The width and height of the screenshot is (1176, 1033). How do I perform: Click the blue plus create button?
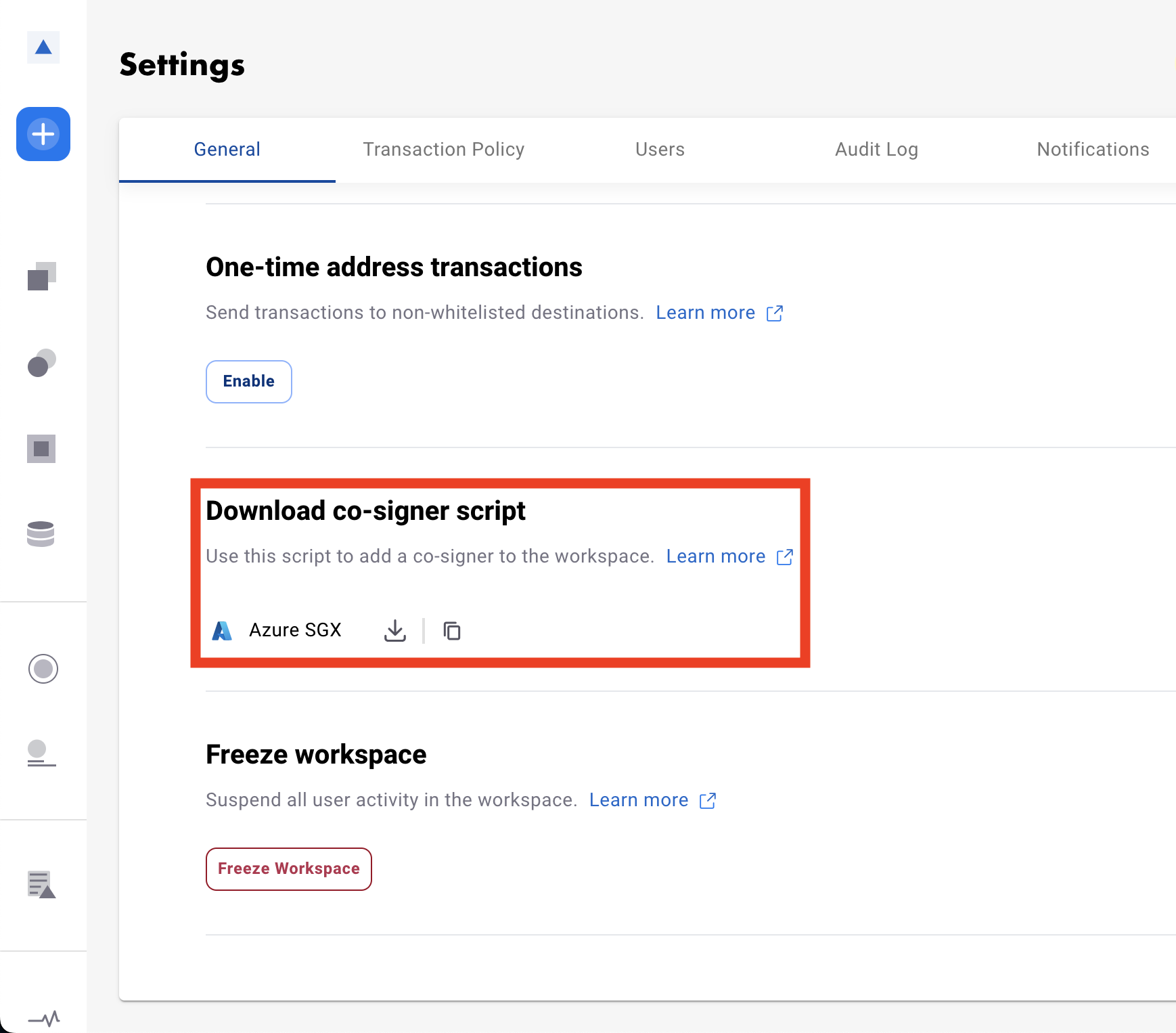click(43, 134)
